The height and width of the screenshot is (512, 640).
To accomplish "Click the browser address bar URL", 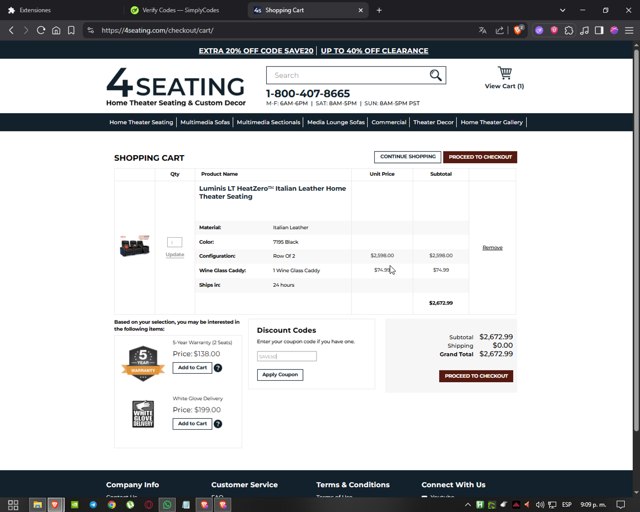I will pyautogui.click(x=157, y=30).
